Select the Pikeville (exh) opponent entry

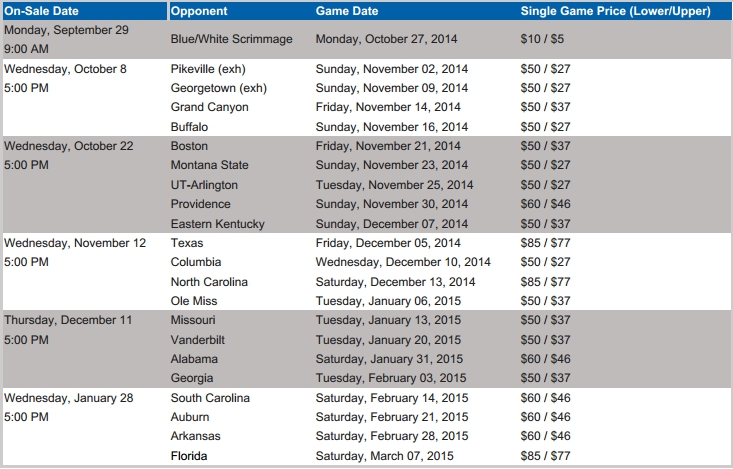click(x=208, y=69)
